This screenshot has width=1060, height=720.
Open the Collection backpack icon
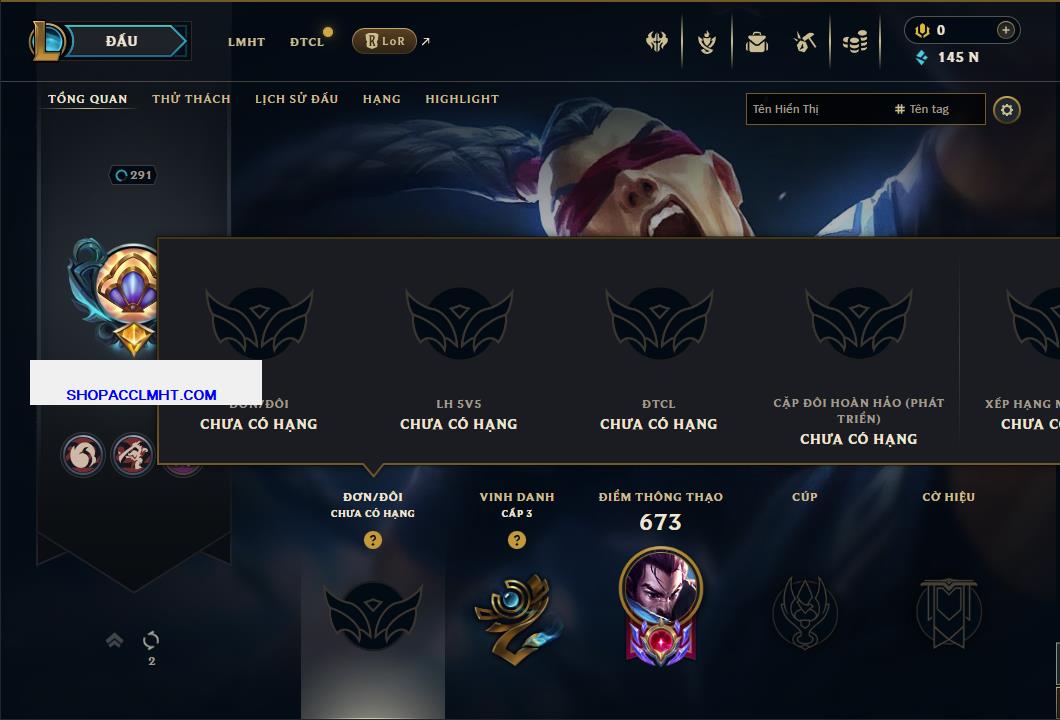(756, 43)
